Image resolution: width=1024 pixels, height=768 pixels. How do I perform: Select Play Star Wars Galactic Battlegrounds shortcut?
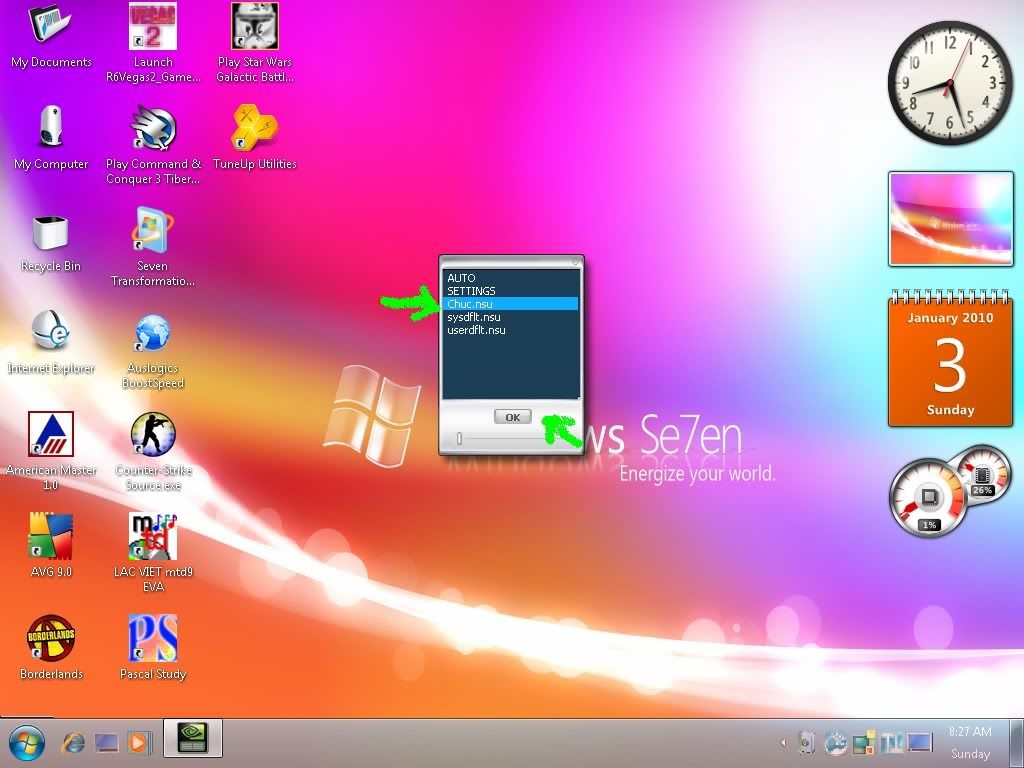pyautogui.click(x=255, y=43)
